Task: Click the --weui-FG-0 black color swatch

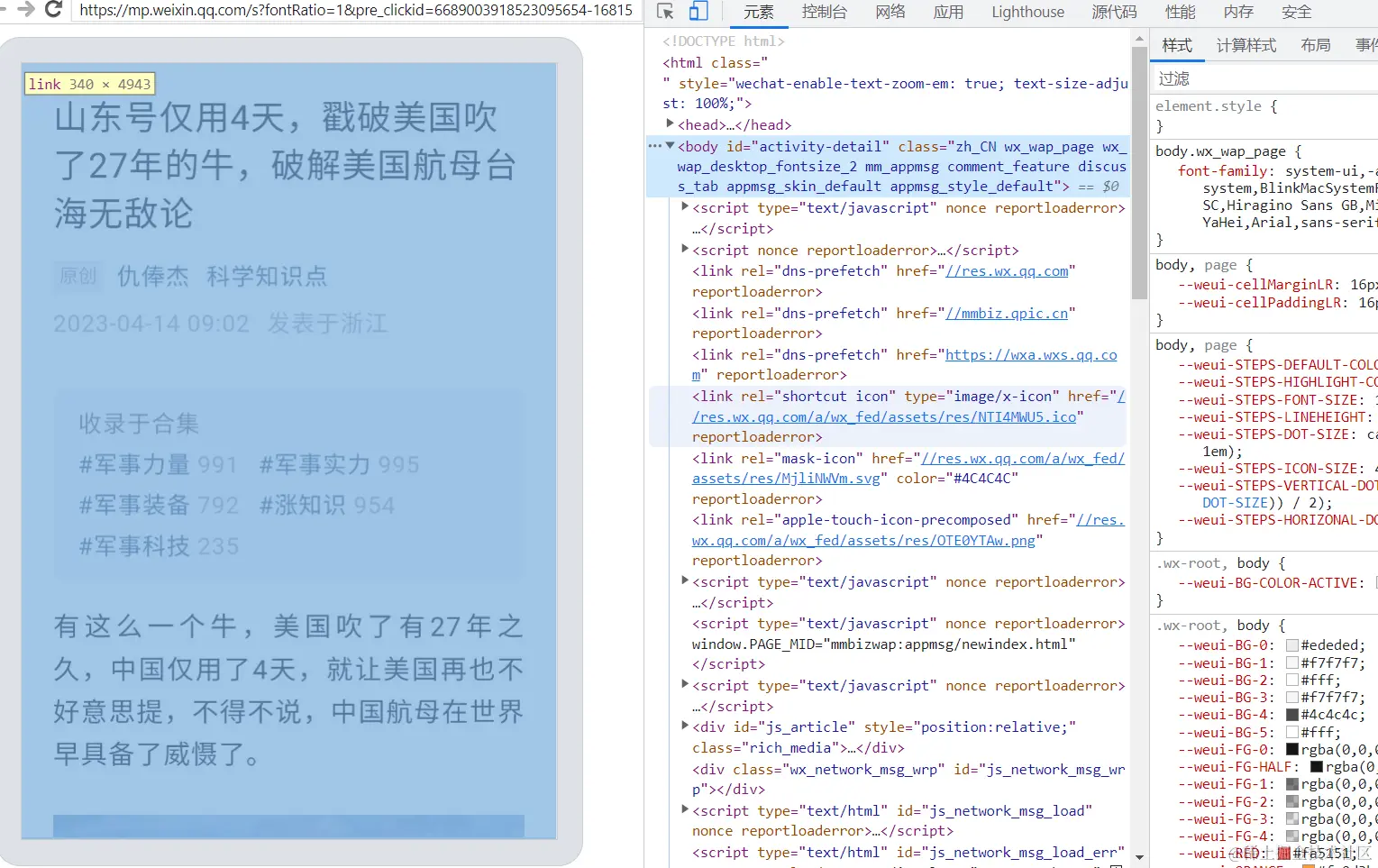Action: coord(1292,749)
